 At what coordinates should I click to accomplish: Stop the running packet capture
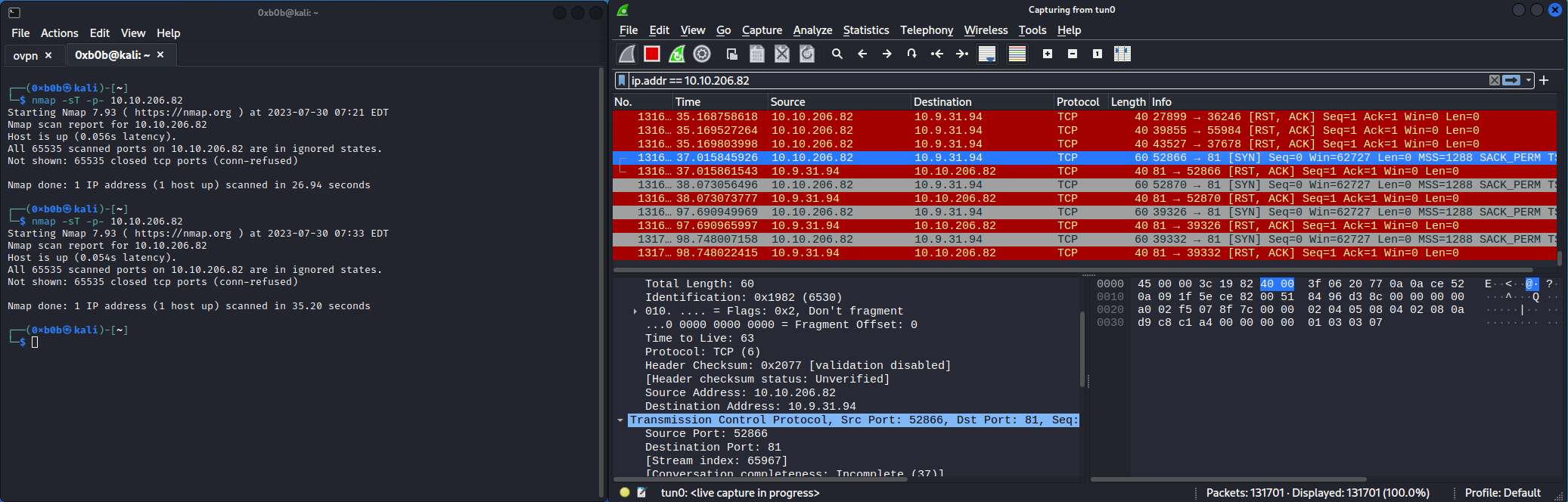pos(651,54)
